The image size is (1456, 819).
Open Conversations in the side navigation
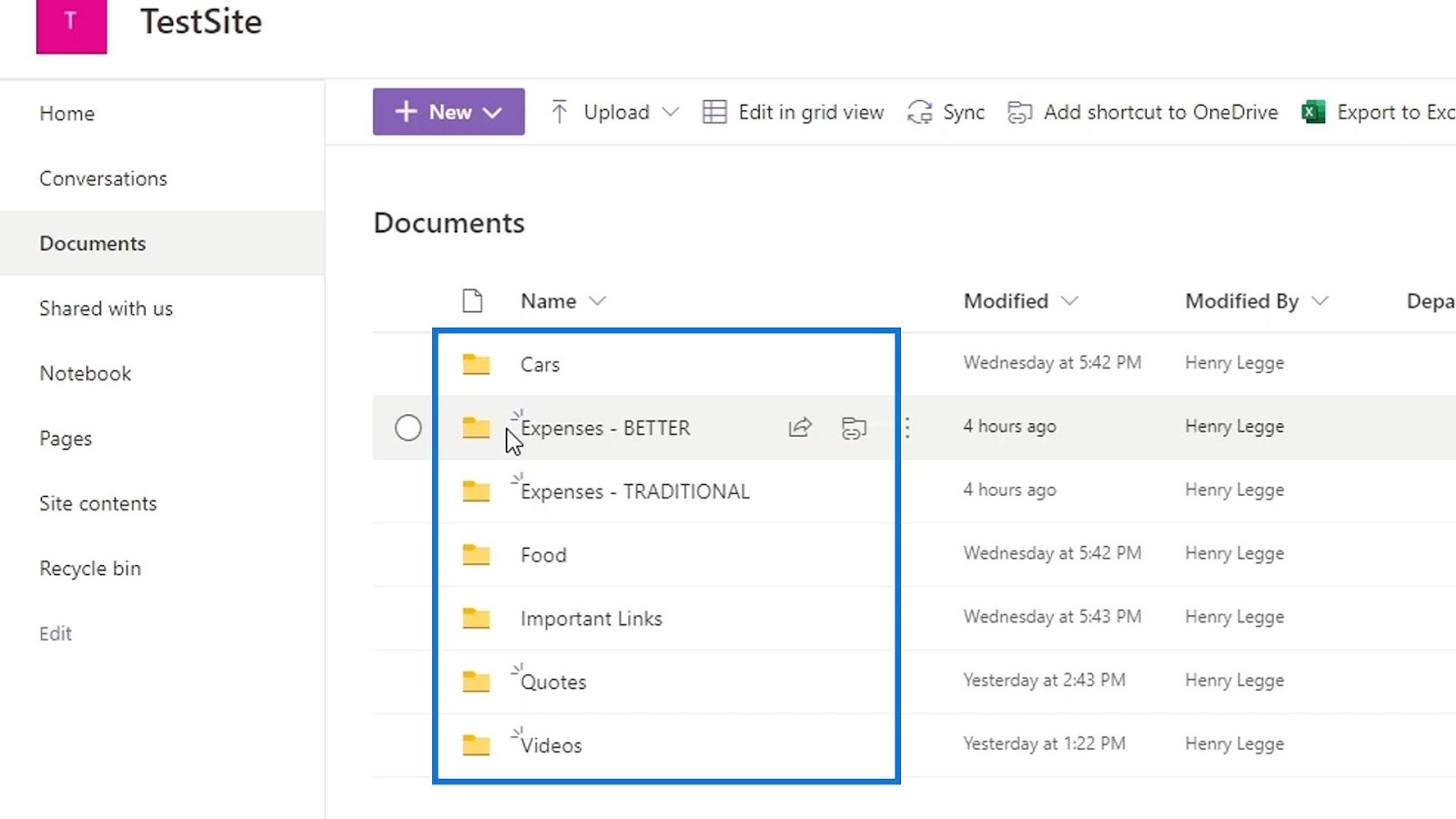click(x=104, y=178)
